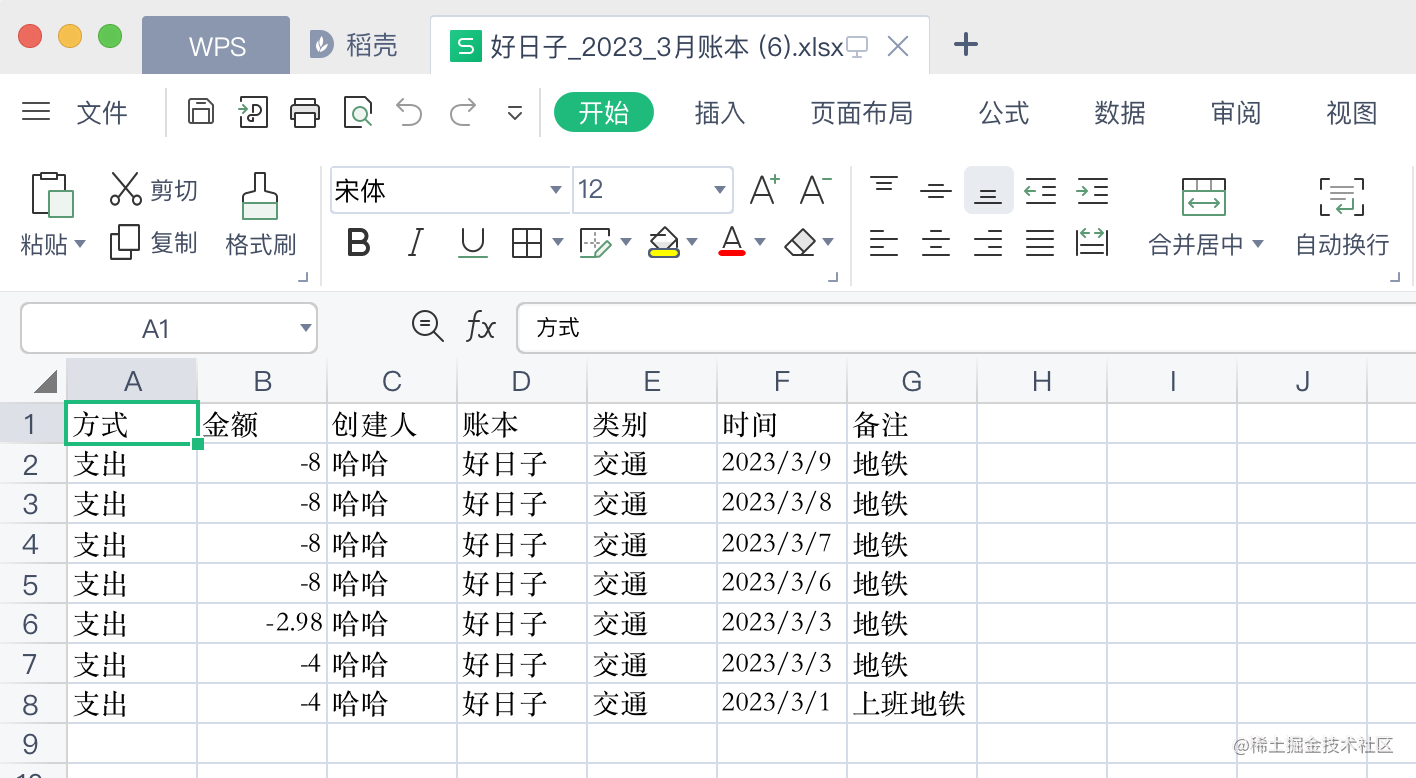Screen dimensions: 1416x778
Task: Open new tab with plus icon
Action: click(x=965, y=44)
